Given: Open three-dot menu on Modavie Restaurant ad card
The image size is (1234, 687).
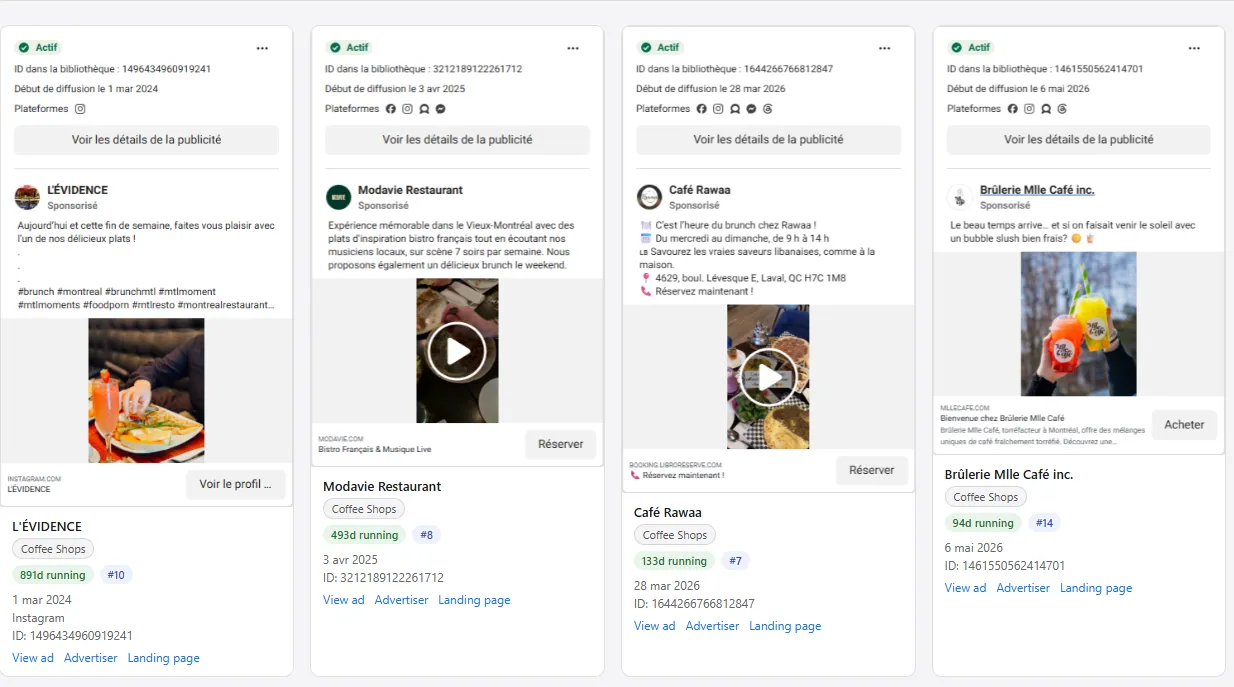Looking at the screenshot, I should point(573,48).
